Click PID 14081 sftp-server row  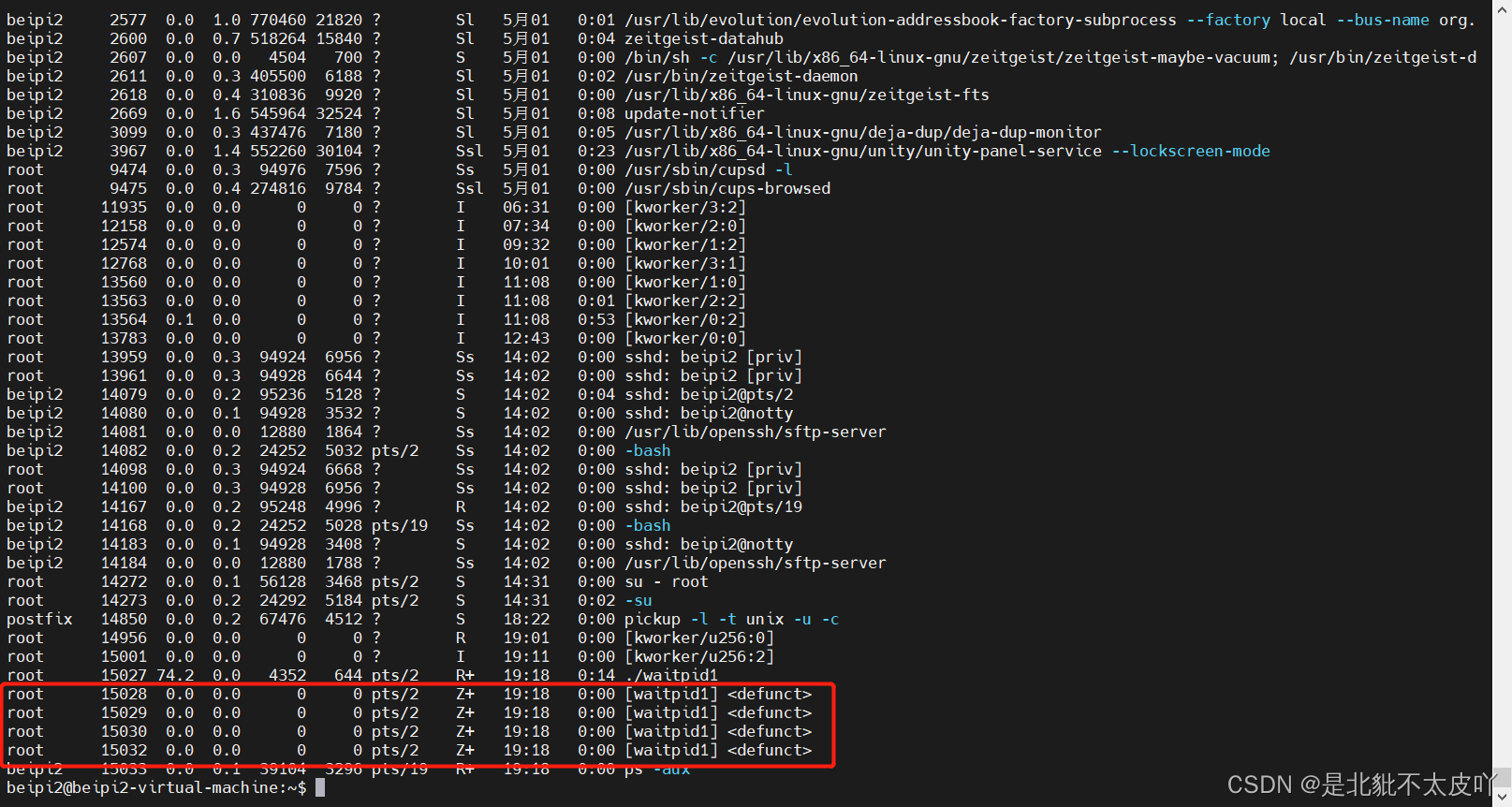click(124, 432)
